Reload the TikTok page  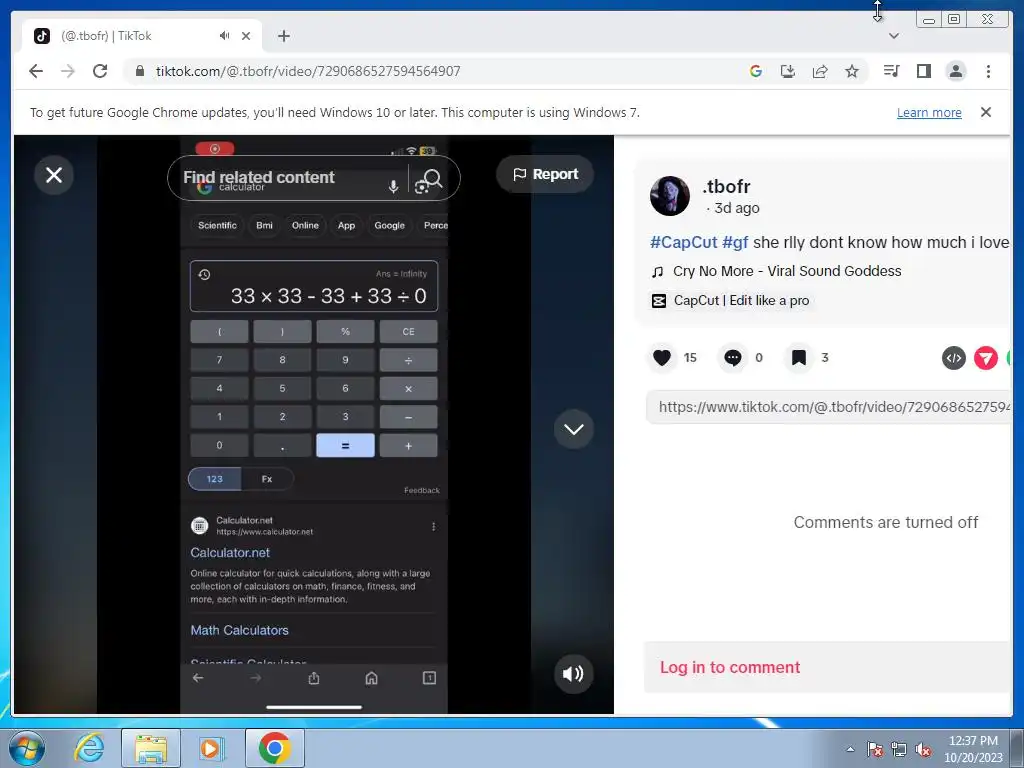point(100,71)
